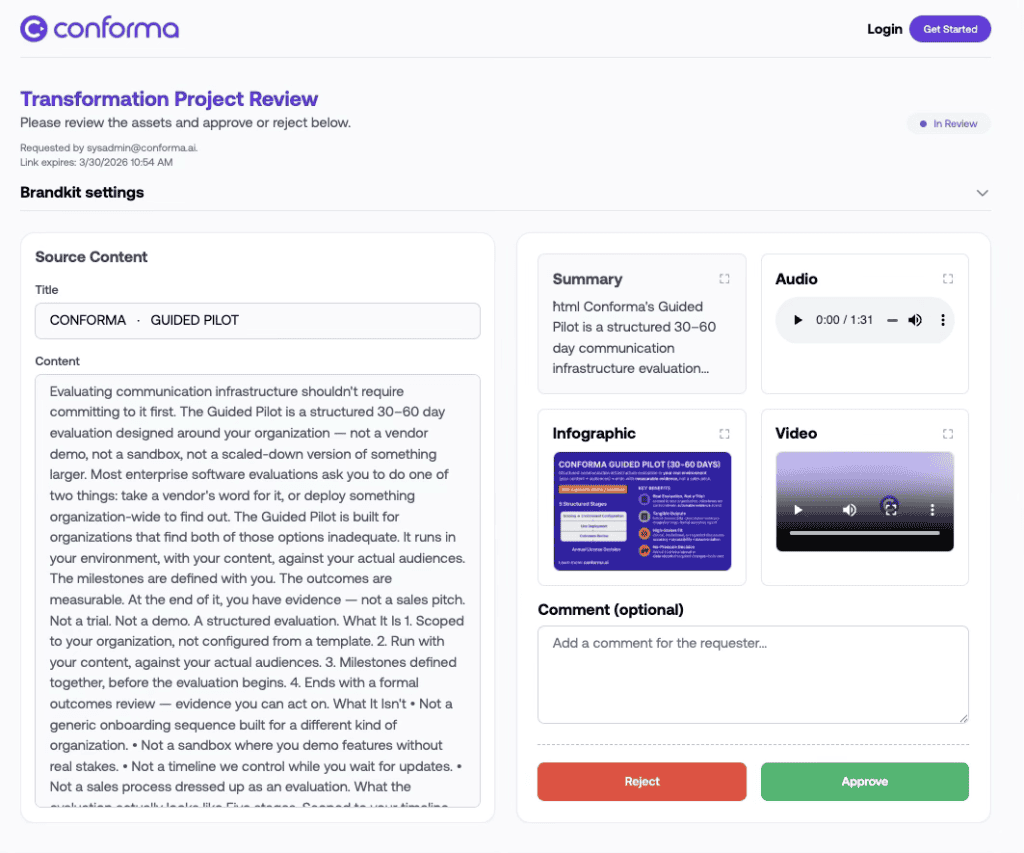Mute the video player speaker icon
Viewport: 1024px width, 853px height.
849,510
